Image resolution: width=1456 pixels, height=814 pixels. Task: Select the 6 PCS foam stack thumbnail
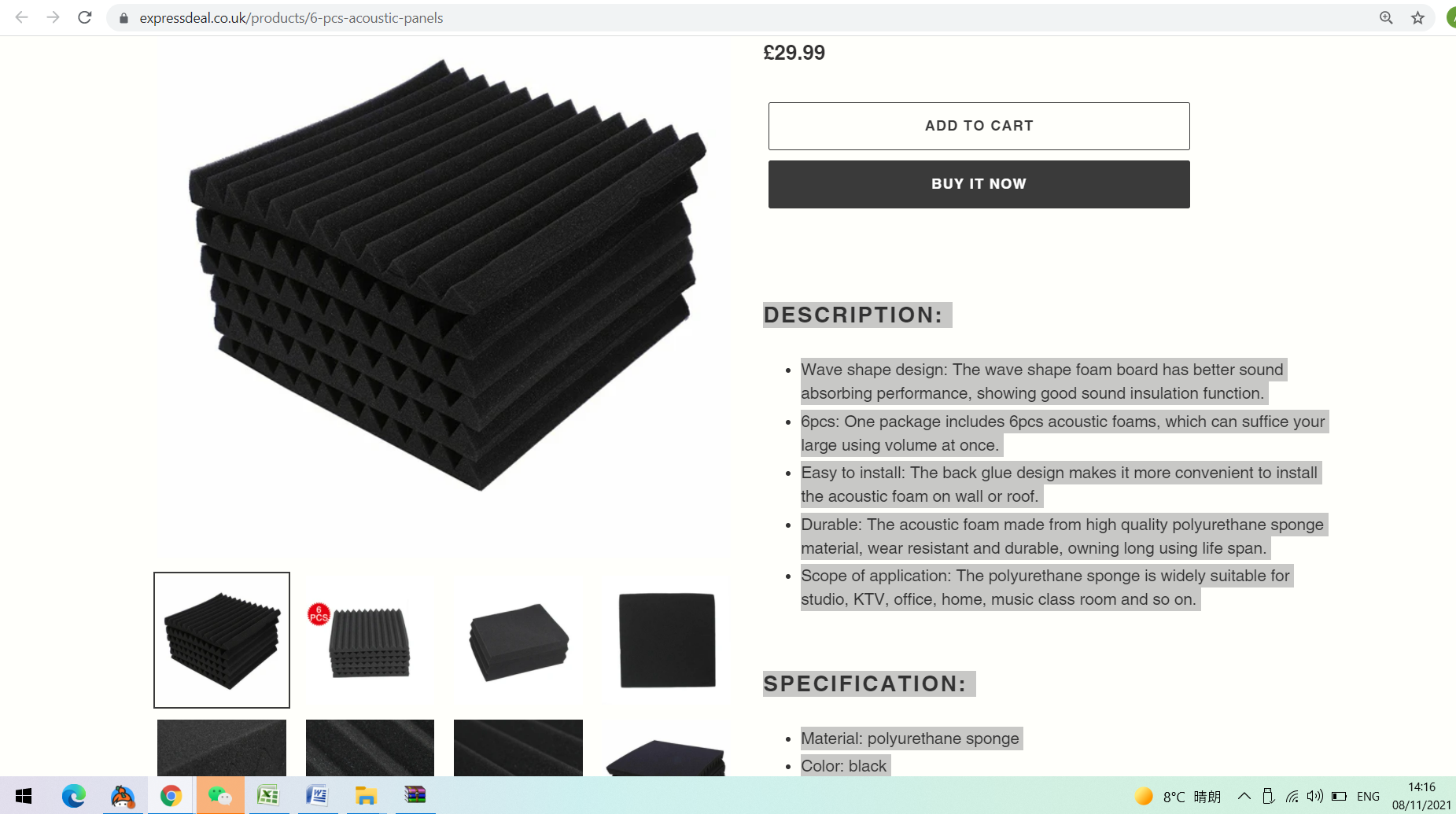pyautogui.click(x=370, y=640)
